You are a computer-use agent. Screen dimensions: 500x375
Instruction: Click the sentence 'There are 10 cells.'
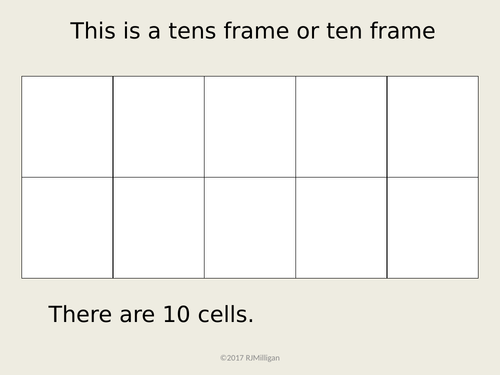click(151, 314)
